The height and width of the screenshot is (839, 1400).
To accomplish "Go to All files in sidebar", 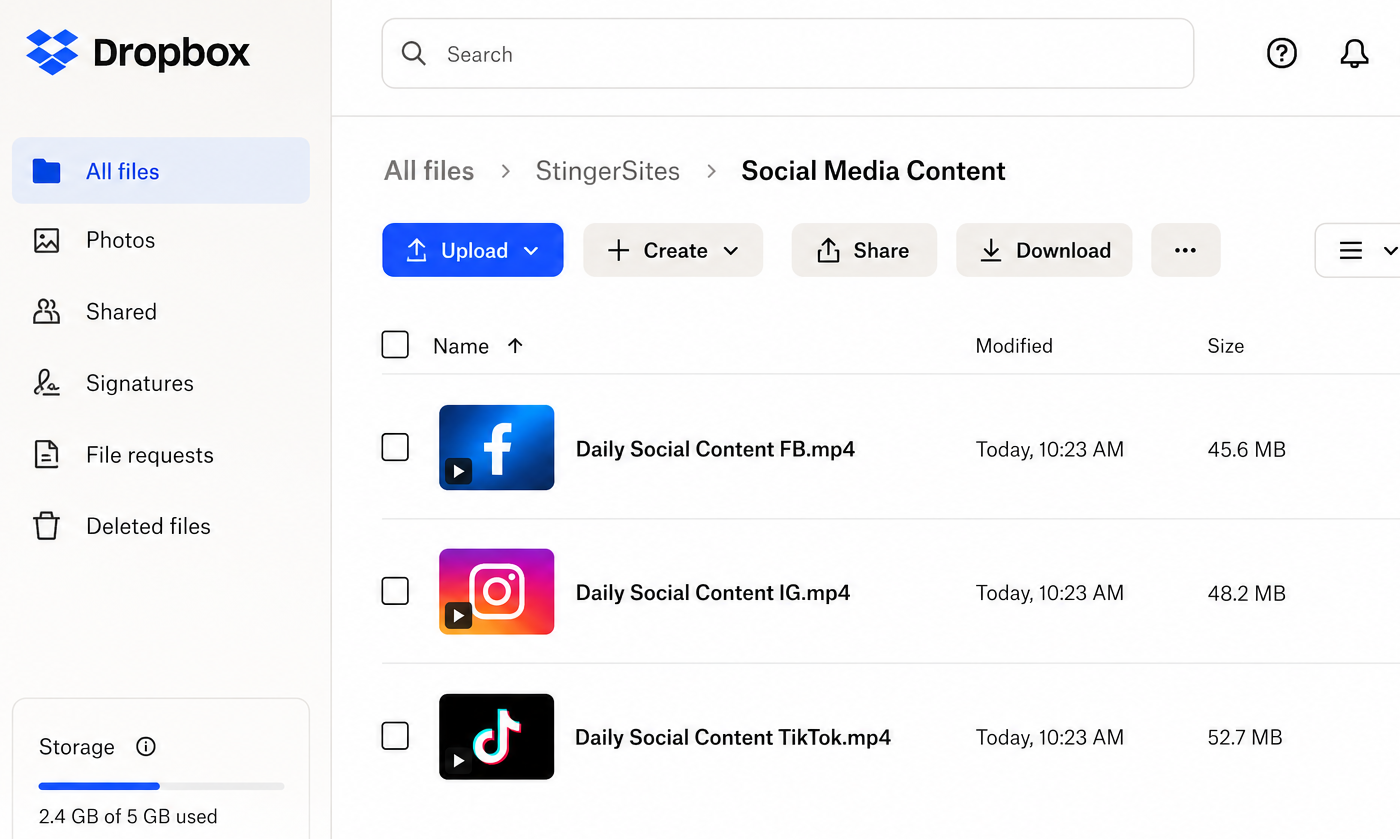I will [161, 171].
